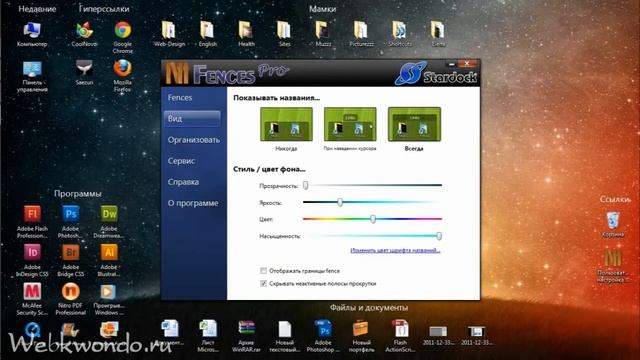The height and width of the screenshot is (360, 640).
Task: Open the CoolNovo browser icon
Action: click(x=84, y=34)
